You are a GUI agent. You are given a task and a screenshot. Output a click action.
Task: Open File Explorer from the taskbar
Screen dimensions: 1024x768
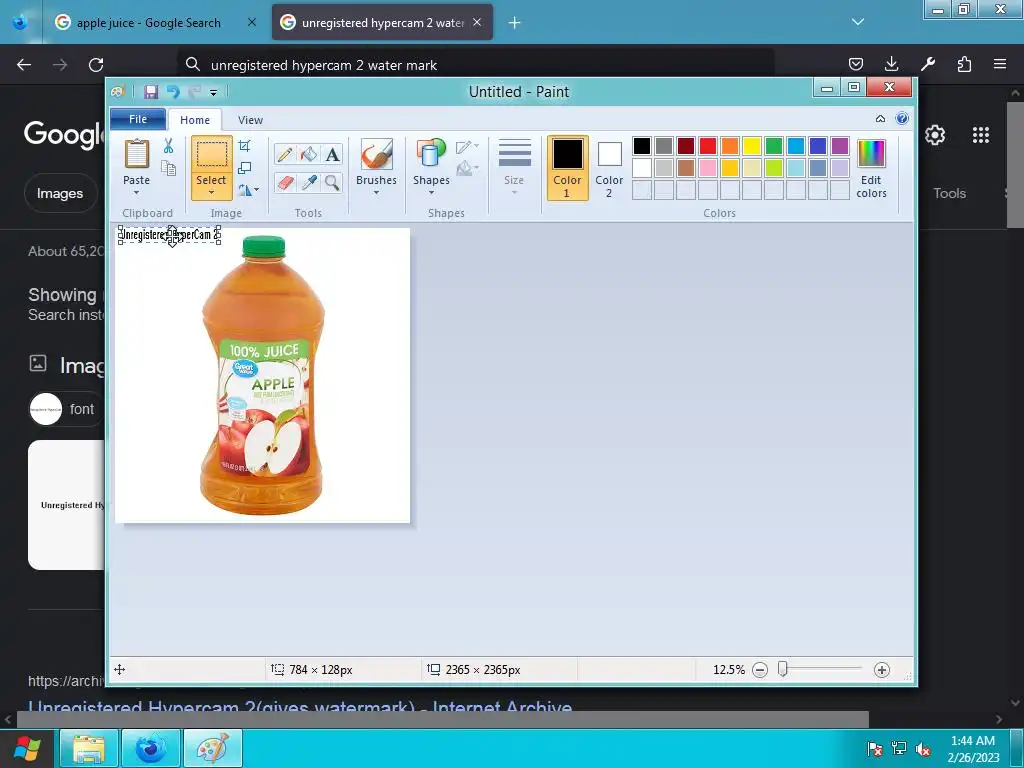(89, 748)
